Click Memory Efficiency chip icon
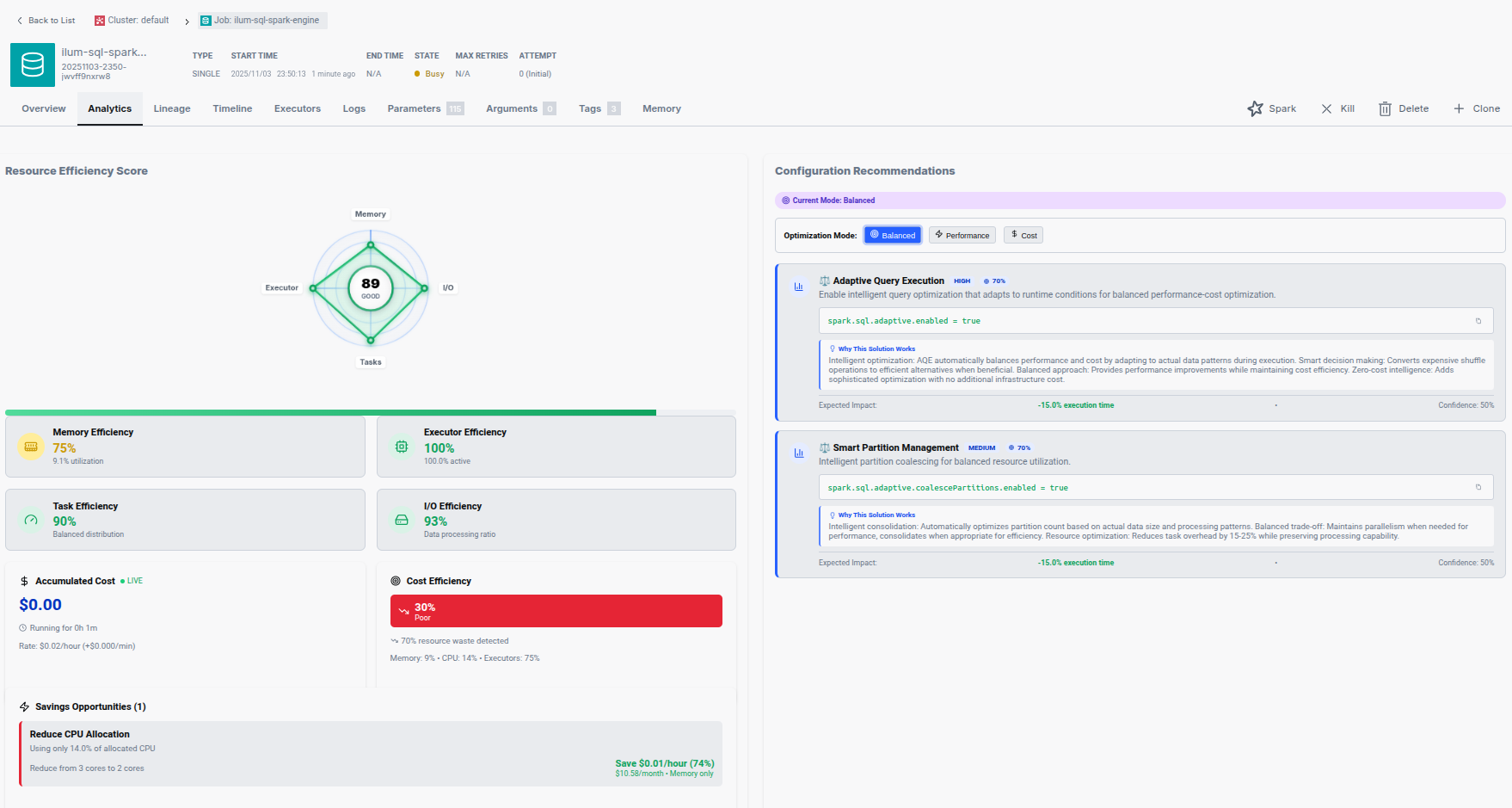 [x=31, y=447]
